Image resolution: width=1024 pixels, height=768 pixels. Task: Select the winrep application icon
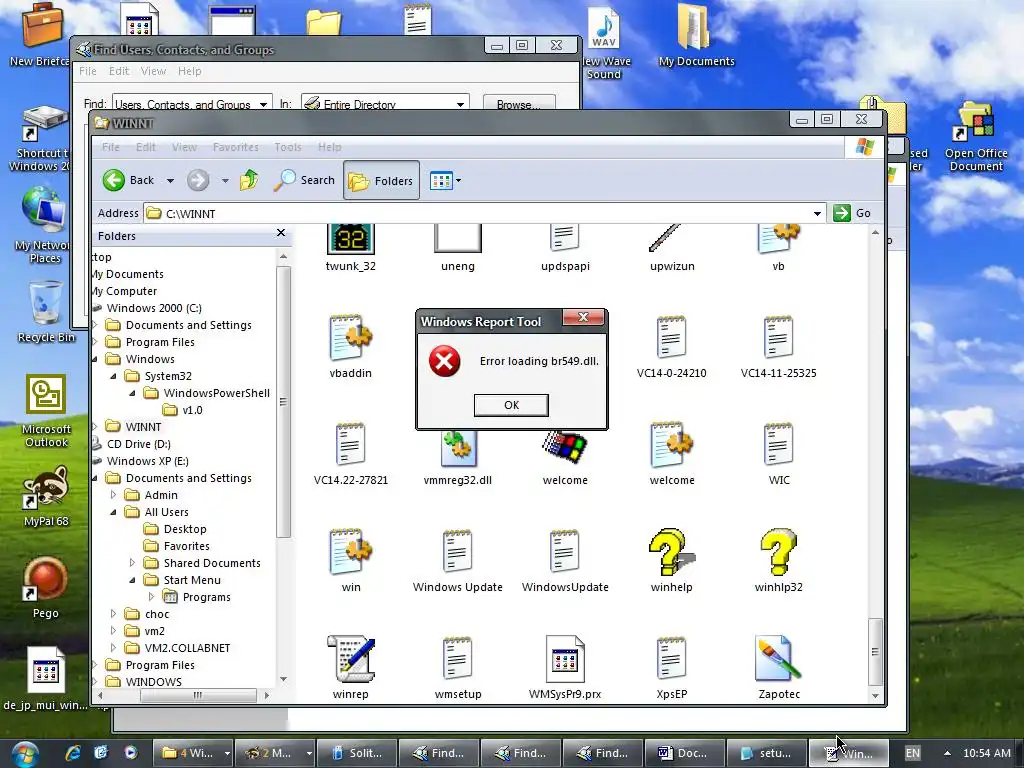351,667
